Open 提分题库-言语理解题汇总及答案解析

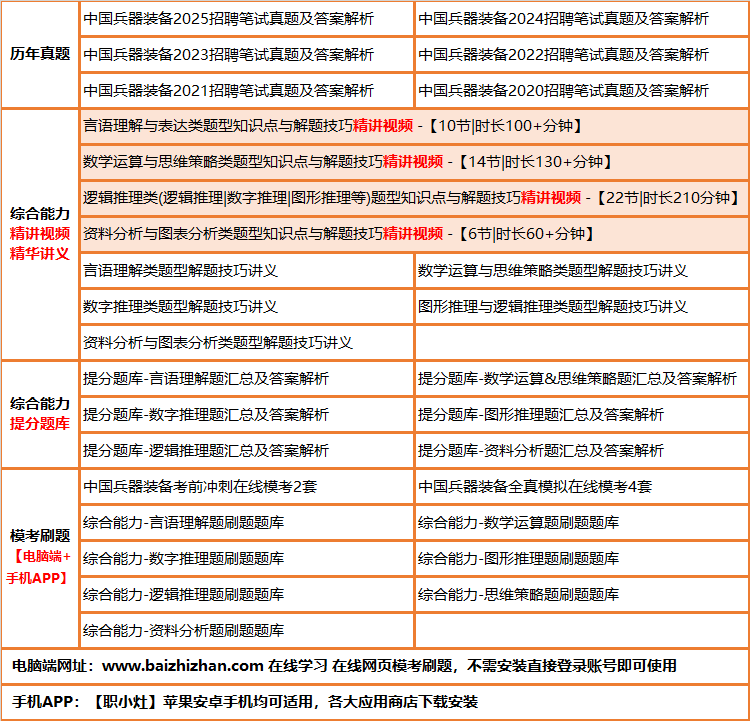(x=206, y=379)
